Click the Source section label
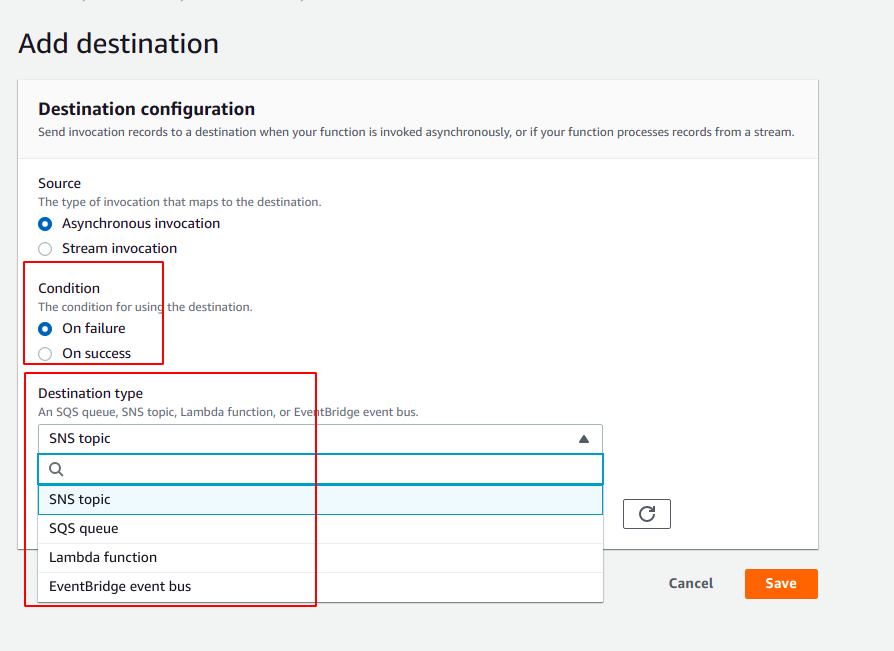 (x=59, y=183)
